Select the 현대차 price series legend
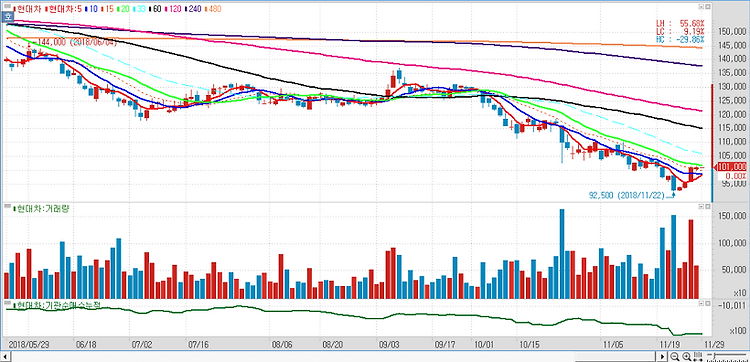The image size is (750, 362). 28,9
